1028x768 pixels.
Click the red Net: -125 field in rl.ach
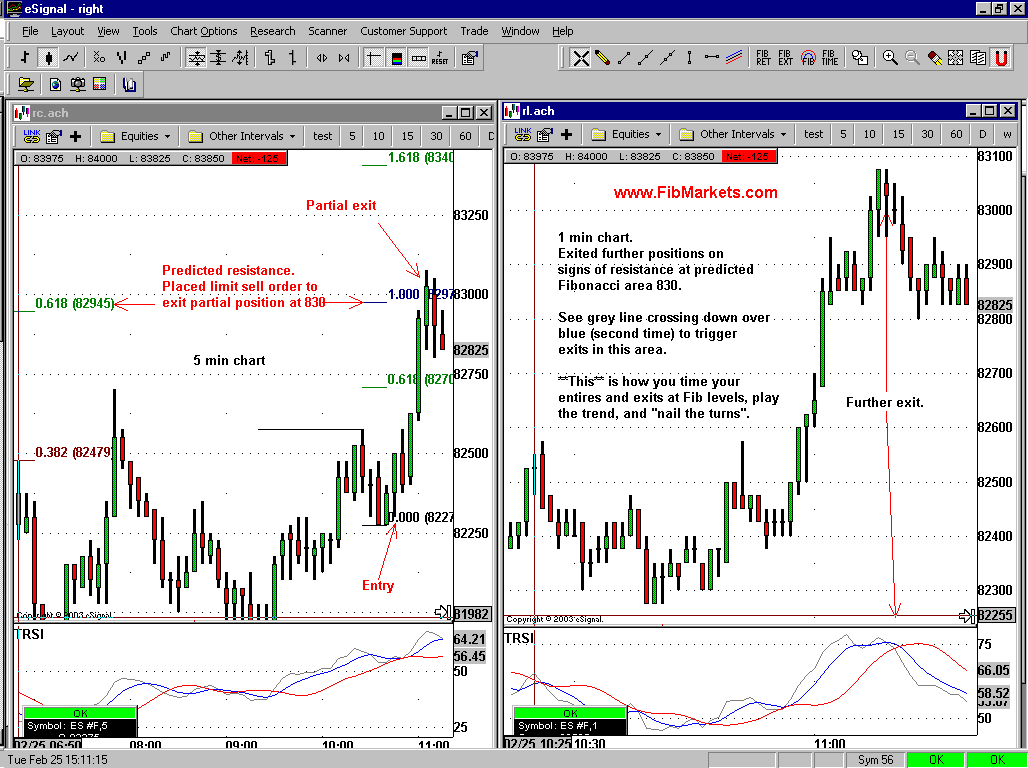click(x=749, y=156)
